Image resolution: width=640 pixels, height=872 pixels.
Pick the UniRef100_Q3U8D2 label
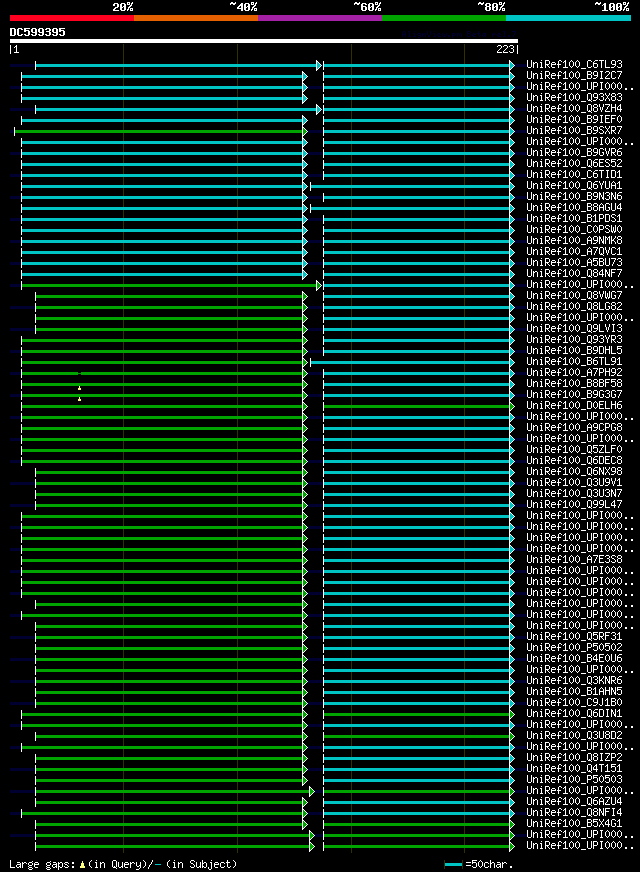click(x=574, y=736)
